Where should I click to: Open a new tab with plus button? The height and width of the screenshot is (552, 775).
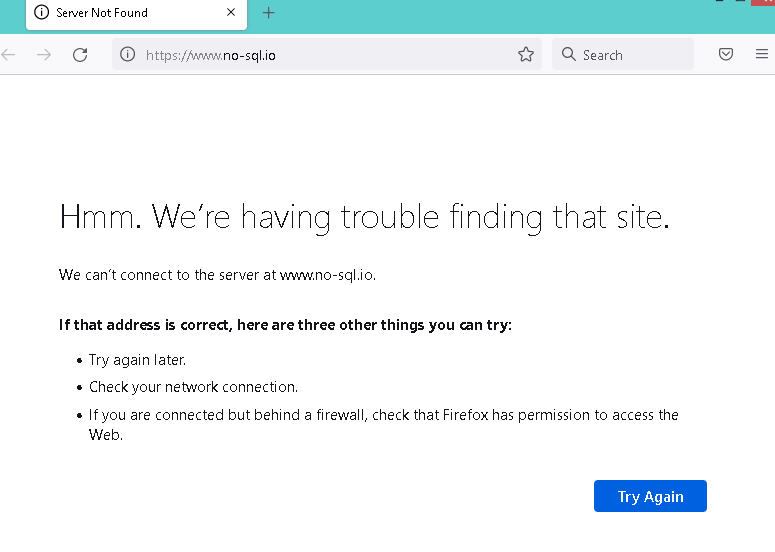pos(268,13)
